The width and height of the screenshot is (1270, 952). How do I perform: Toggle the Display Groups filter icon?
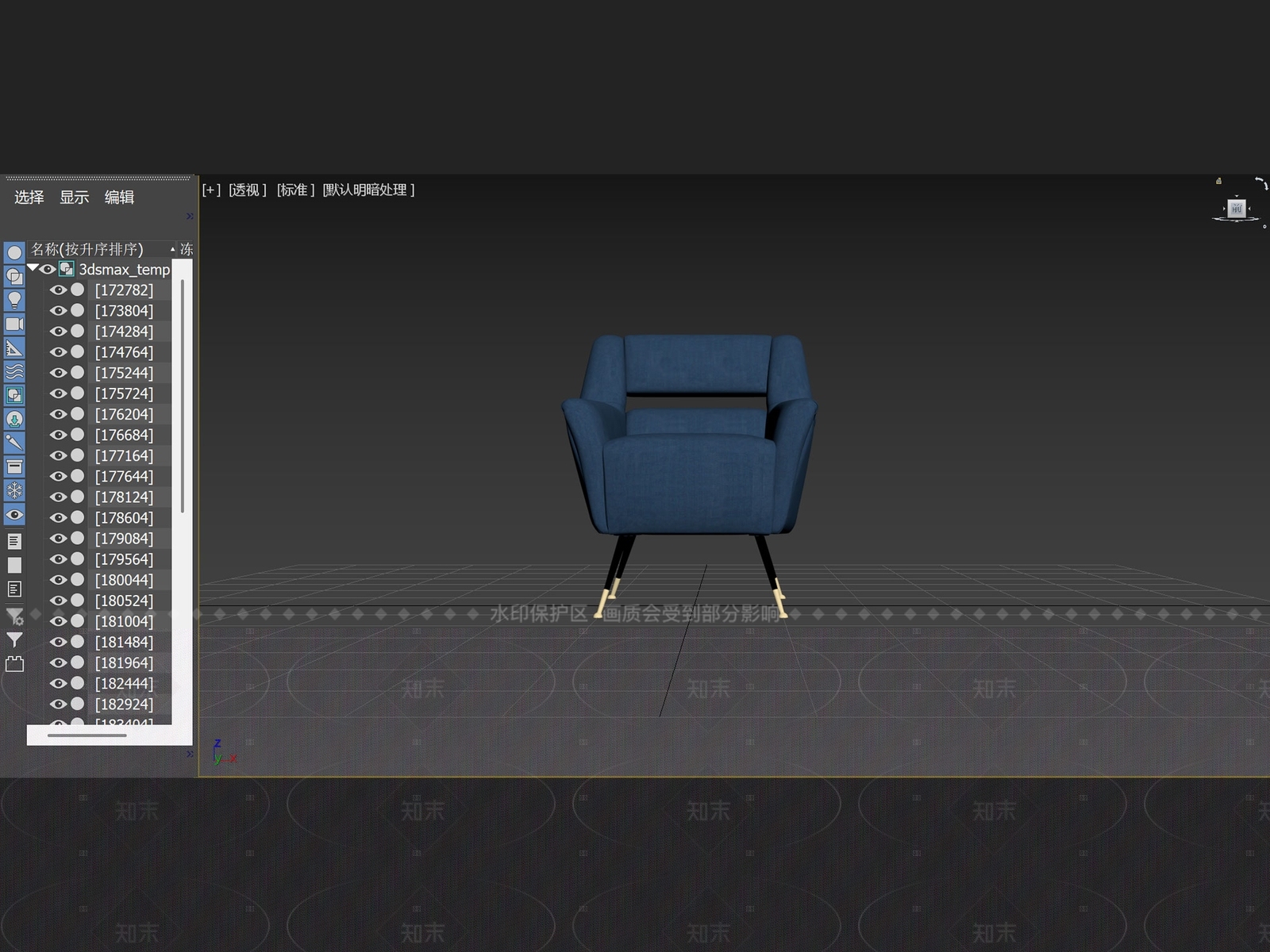tap(14, 396)
